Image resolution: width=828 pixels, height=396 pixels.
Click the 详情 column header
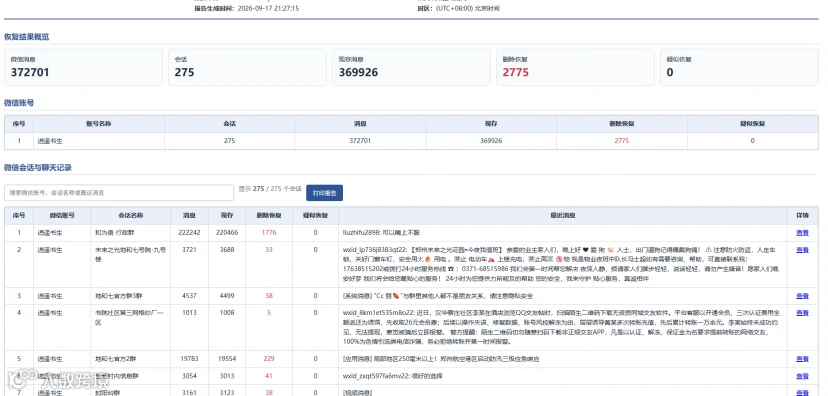[802, 216]
